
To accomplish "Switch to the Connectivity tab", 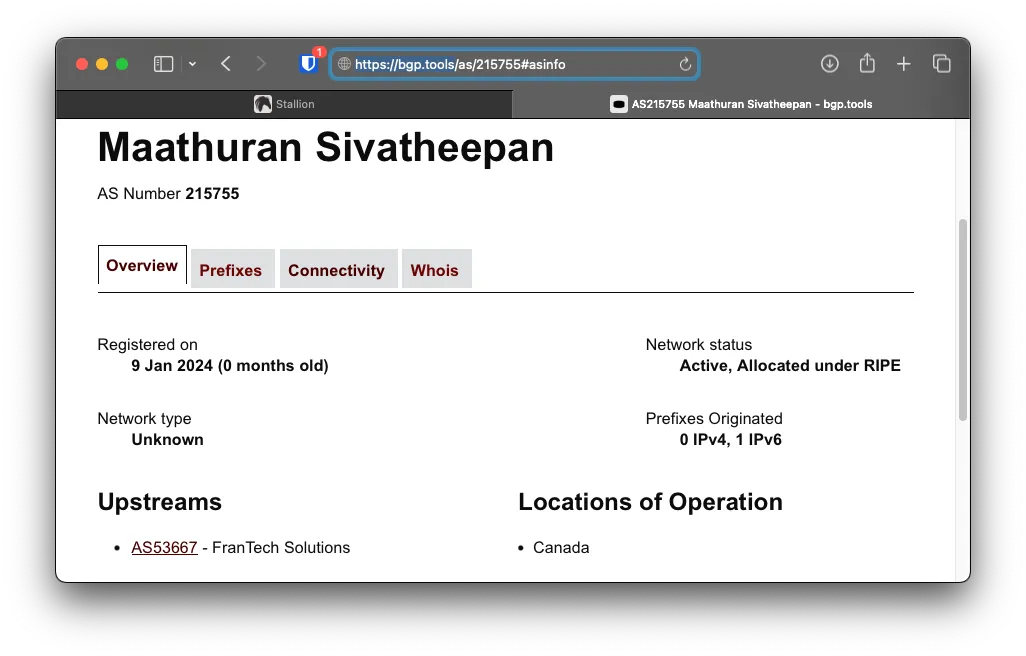I will coord(336,270).
